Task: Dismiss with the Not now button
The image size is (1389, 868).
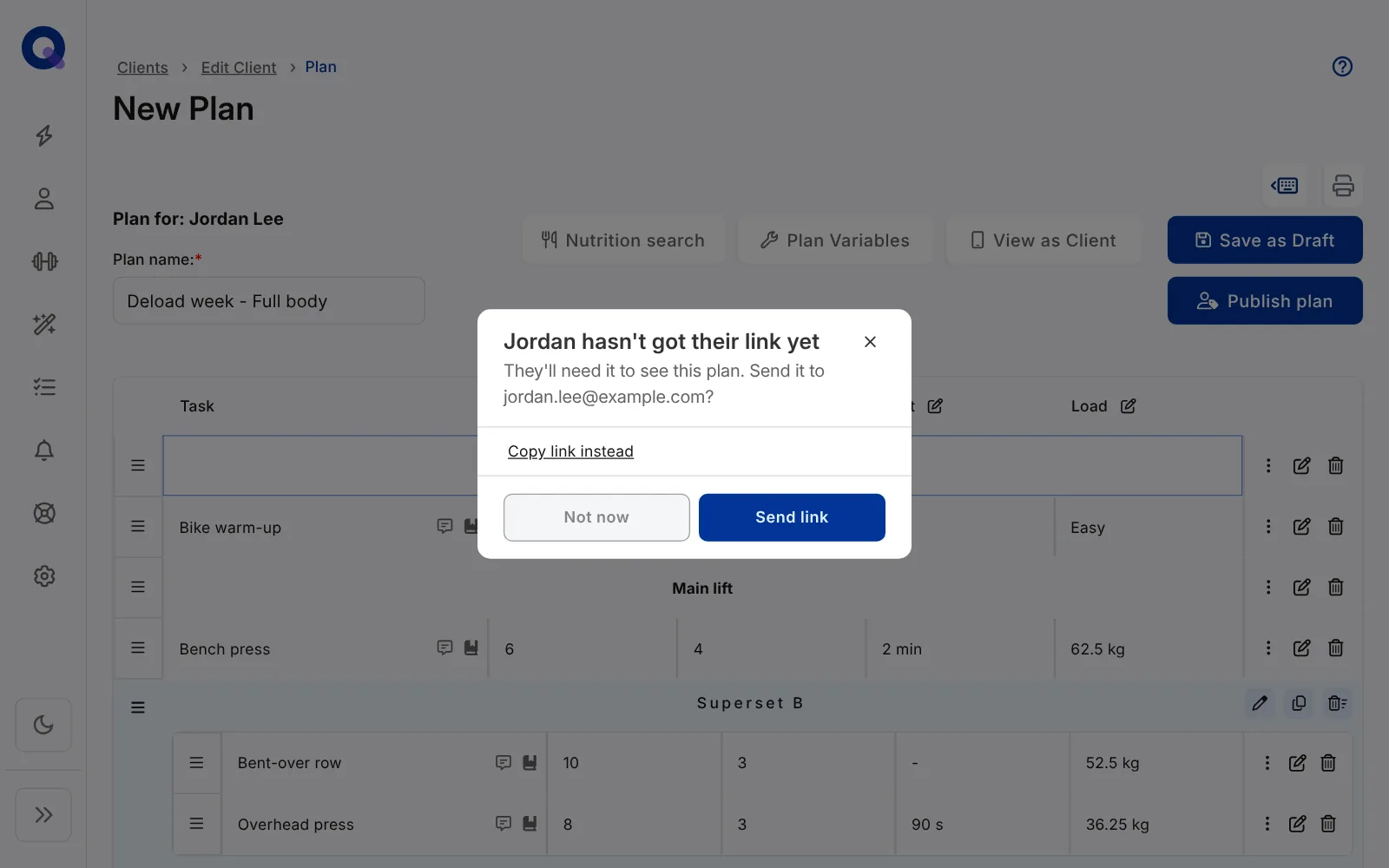Action: [x=596, y=517]
